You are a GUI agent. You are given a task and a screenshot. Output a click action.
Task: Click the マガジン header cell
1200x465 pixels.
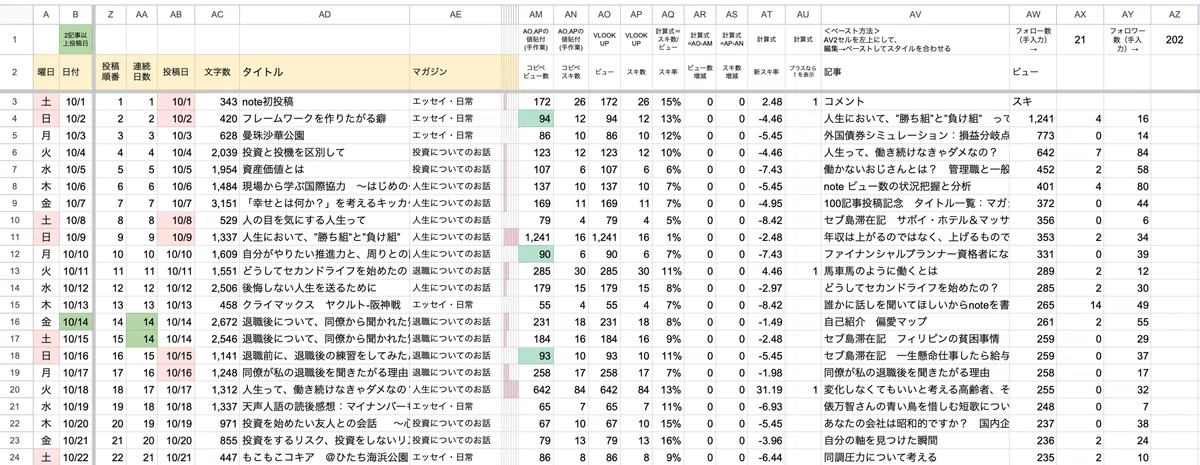[x=455, y=73]
